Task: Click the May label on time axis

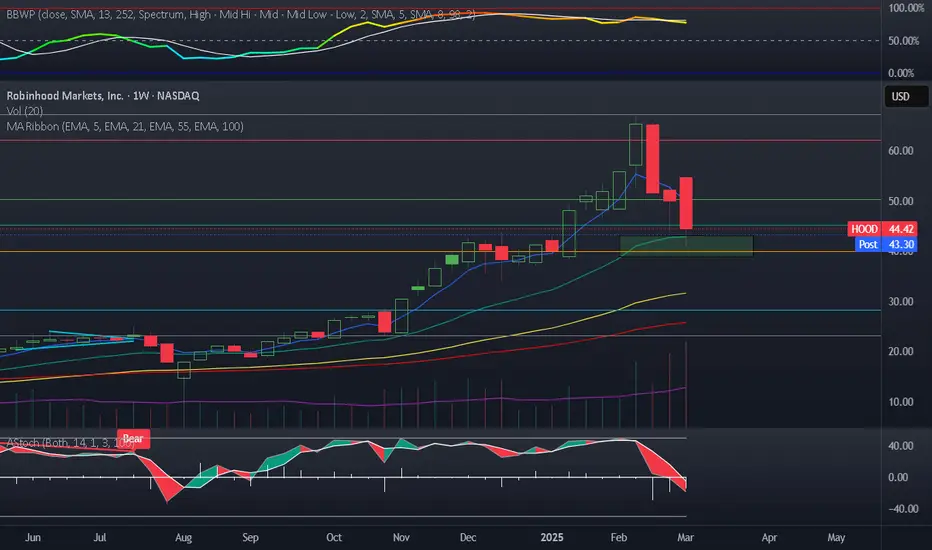Action: 836,538
